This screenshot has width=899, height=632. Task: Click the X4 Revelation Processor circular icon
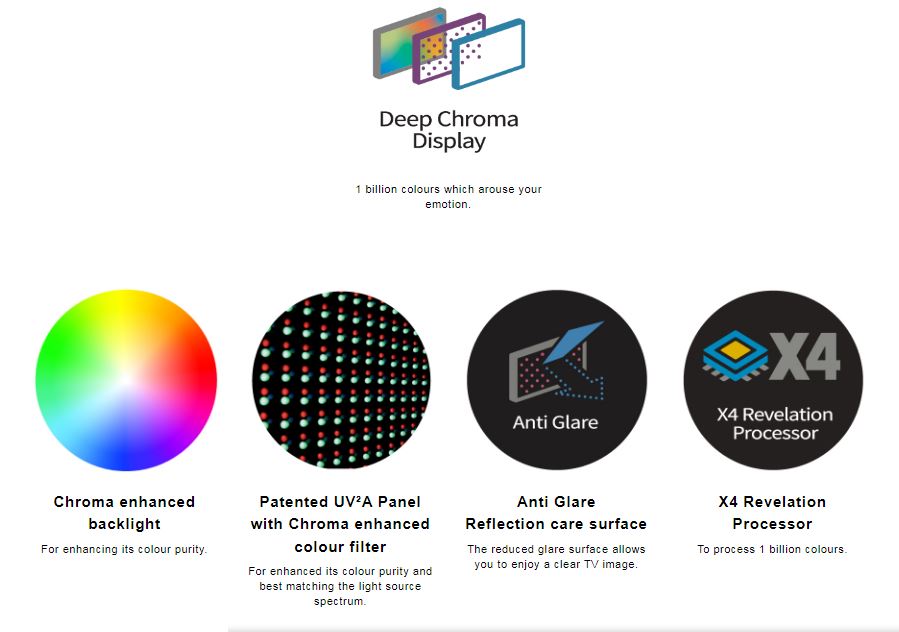tap(773, 380)
